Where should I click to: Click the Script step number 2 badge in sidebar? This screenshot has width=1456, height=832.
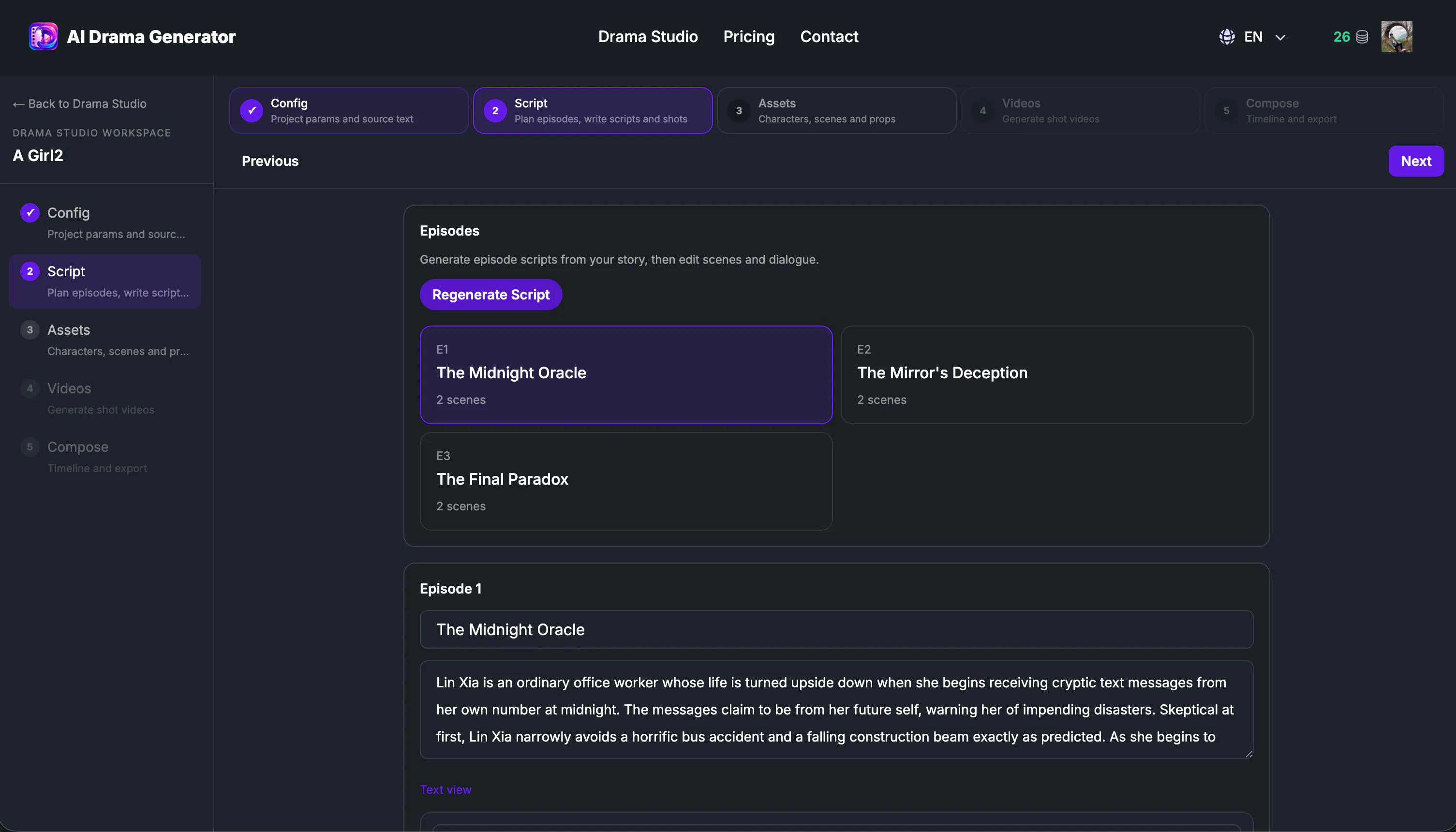click(30, 271)
